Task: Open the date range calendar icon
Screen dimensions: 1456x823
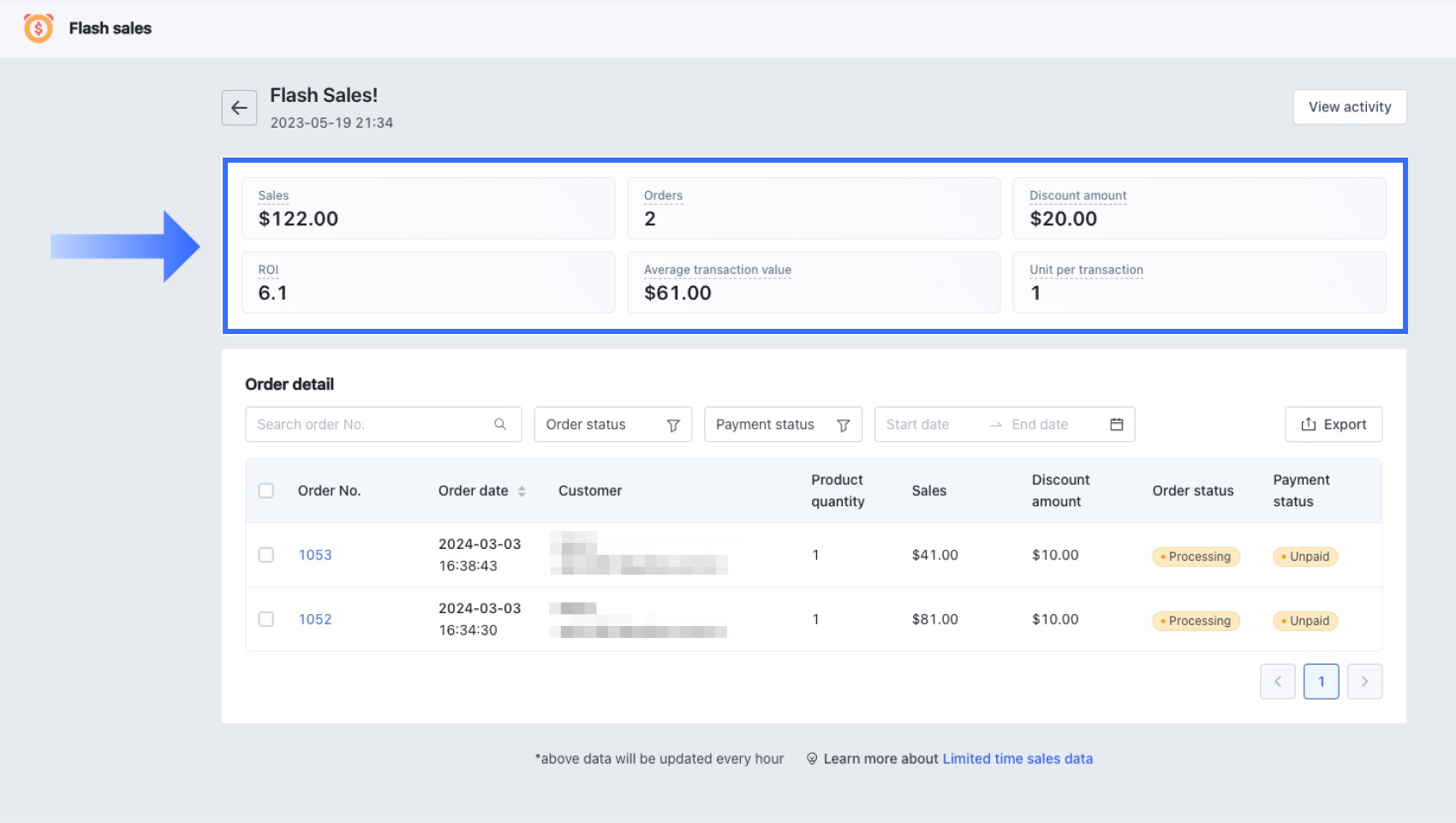Action: pos(1116,424)
